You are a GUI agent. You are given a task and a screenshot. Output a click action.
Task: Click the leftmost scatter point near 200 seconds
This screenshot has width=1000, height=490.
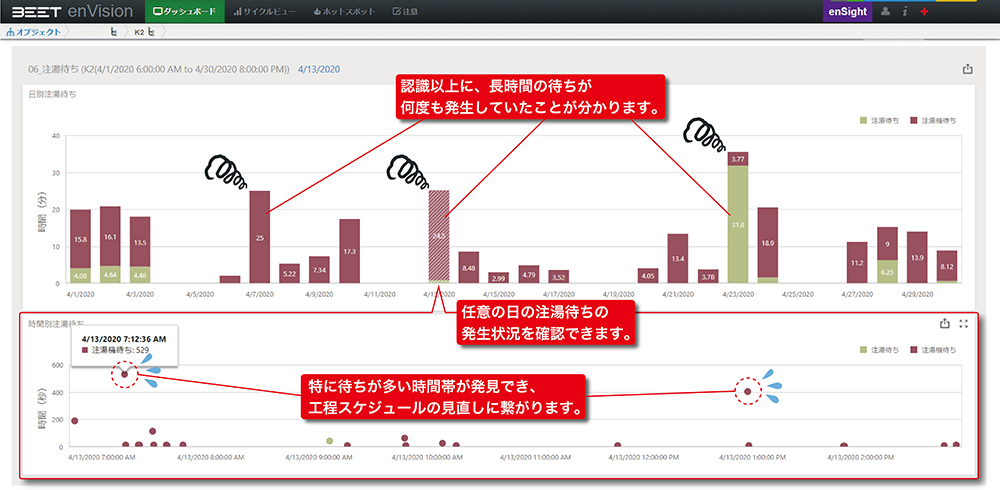pos(75,420)
